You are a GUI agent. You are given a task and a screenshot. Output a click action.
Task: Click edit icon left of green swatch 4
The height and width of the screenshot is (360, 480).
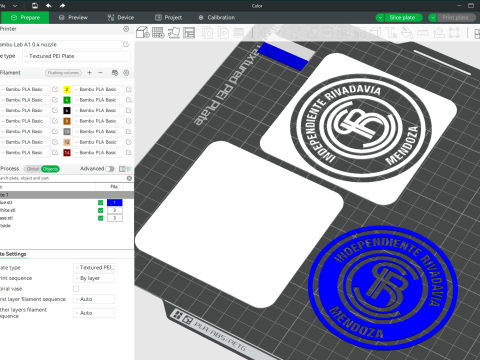coord(55,100)
